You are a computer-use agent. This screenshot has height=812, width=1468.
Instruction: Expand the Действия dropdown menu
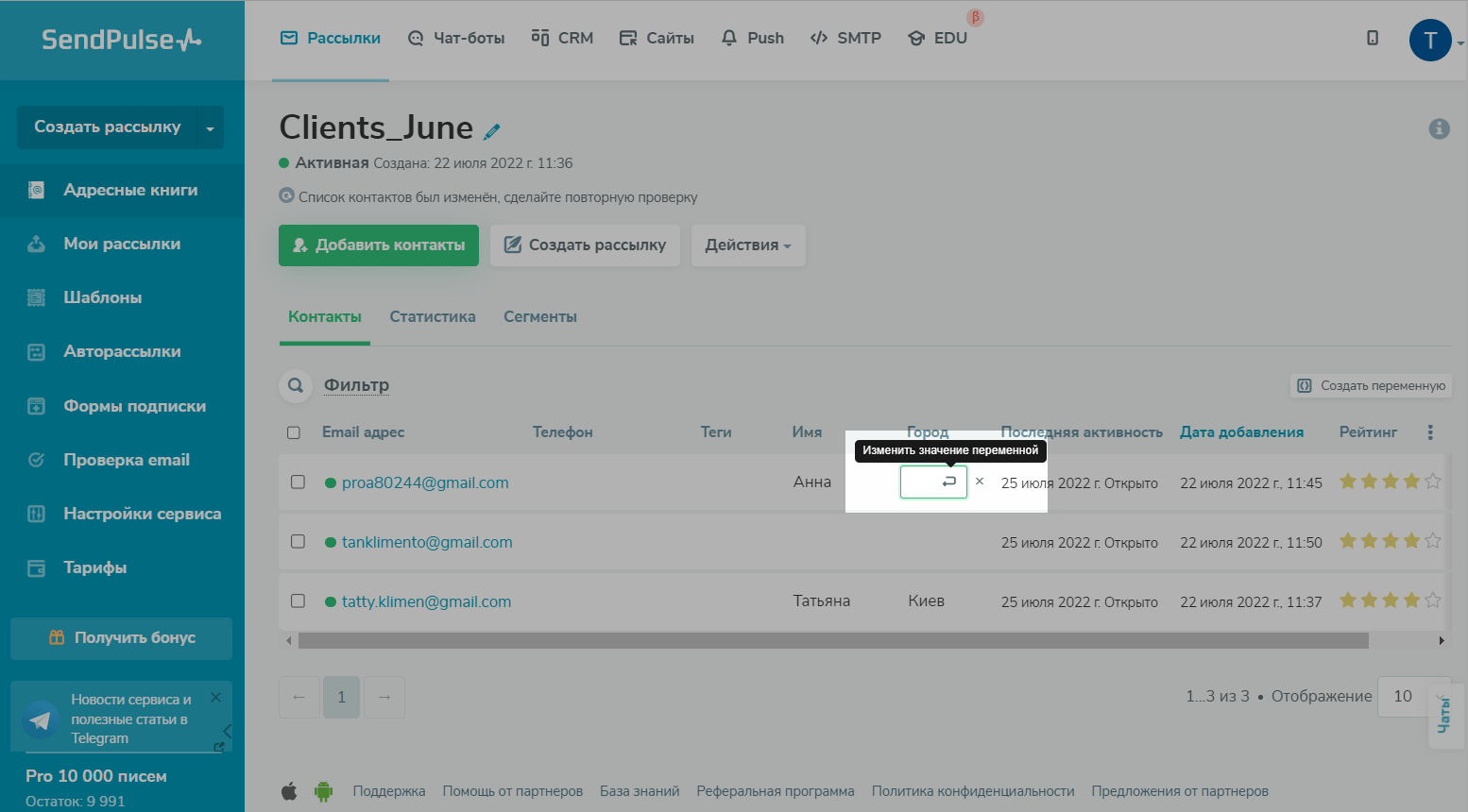coord(747,245)
